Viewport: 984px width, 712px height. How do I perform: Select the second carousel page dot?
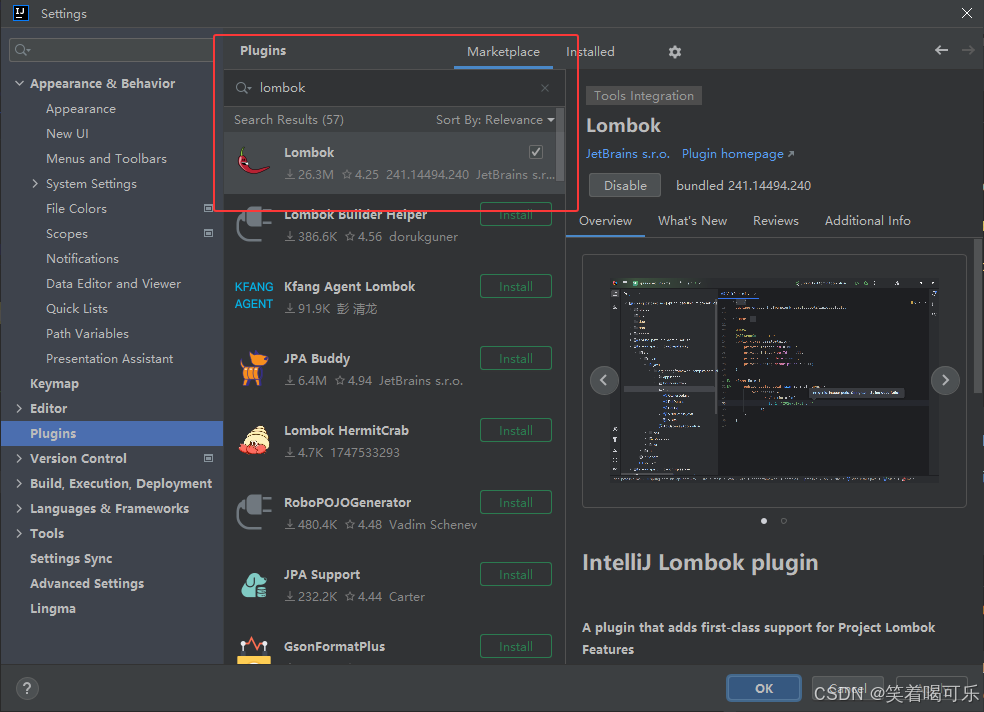pos(784,521)
